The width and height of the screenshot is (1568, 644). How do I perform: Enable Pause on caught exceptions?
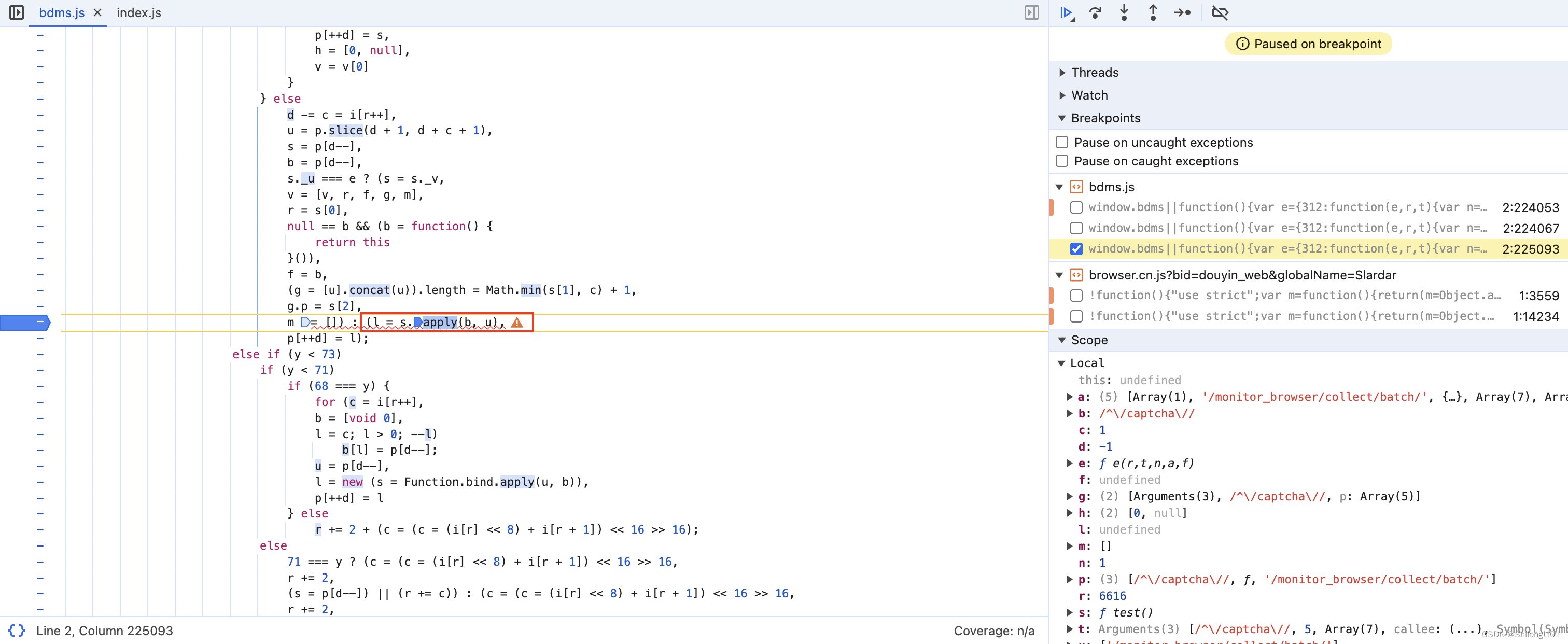(x=1063, y=161)
